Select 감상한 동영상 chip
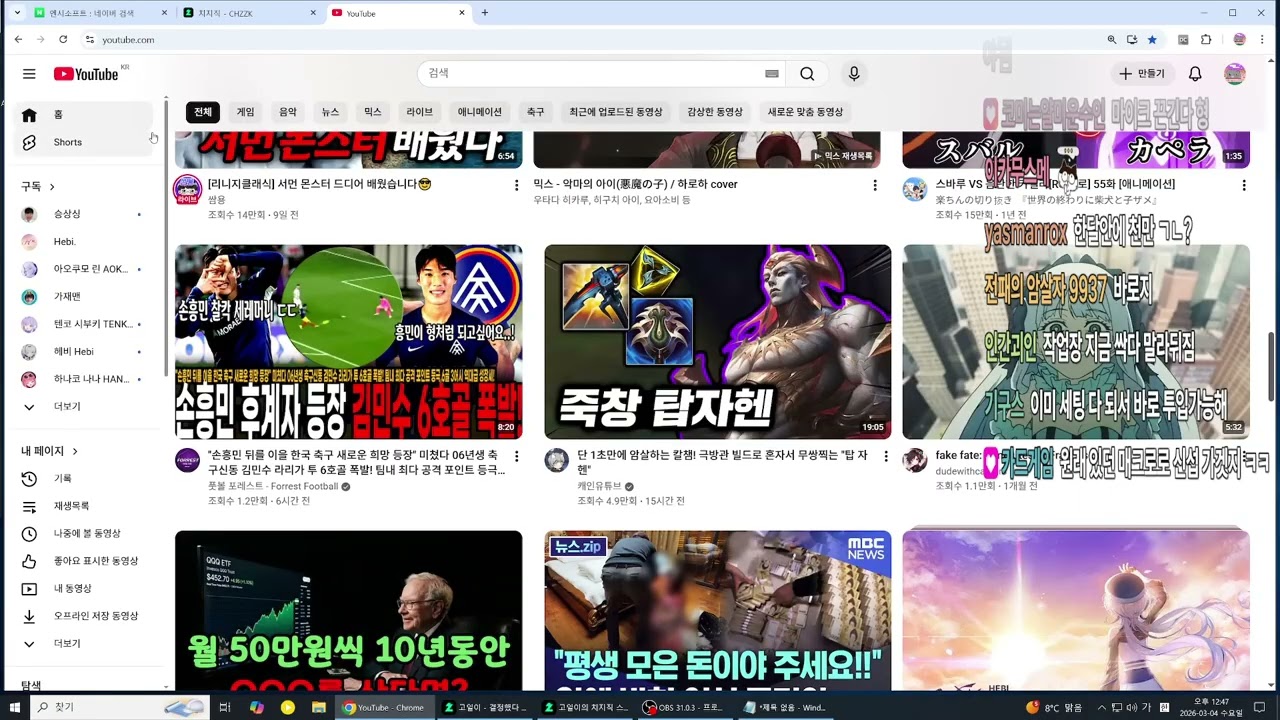This screenshot has height=720, width=1280. tap(715, 112)
